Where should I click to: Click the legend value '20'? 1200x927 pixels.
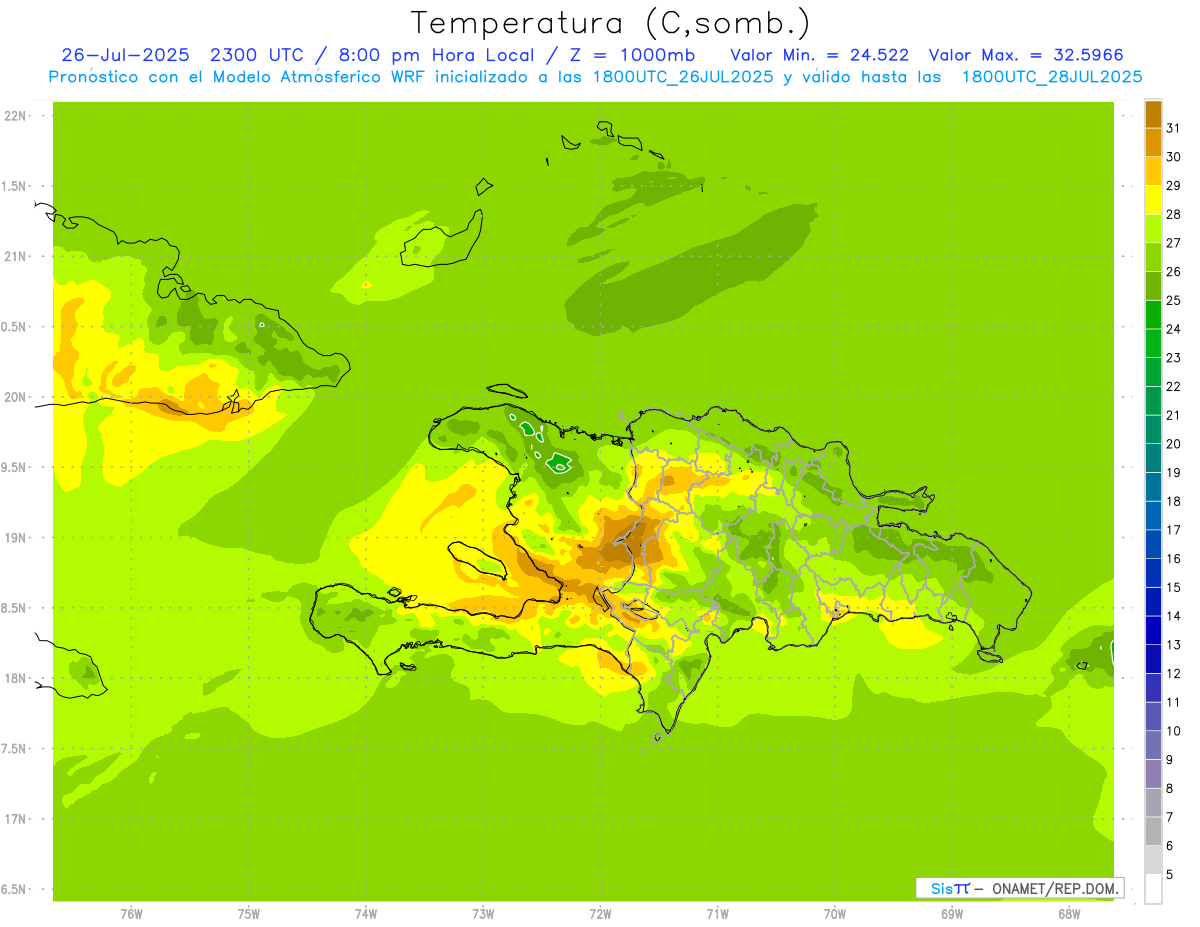coord(1173,444)
